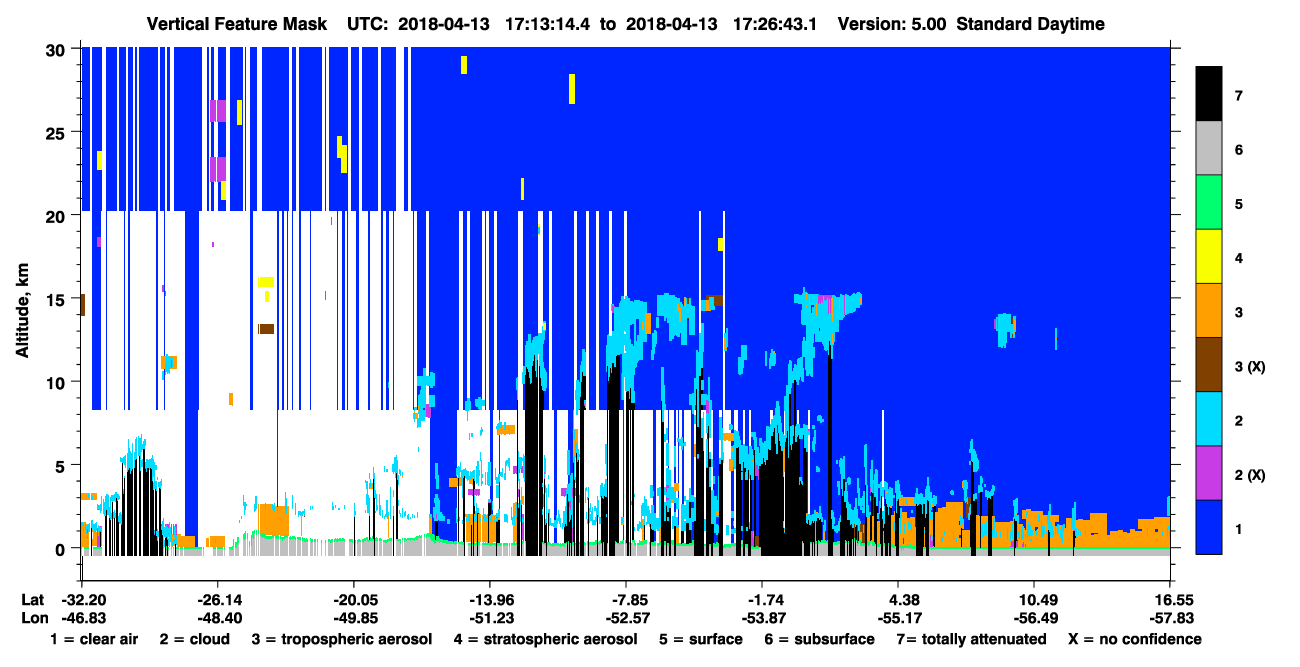Image resolution: width=1300 pixels, height=667 pixels.
Task: Click the longitude value "-53.87"
Action: 762,618
